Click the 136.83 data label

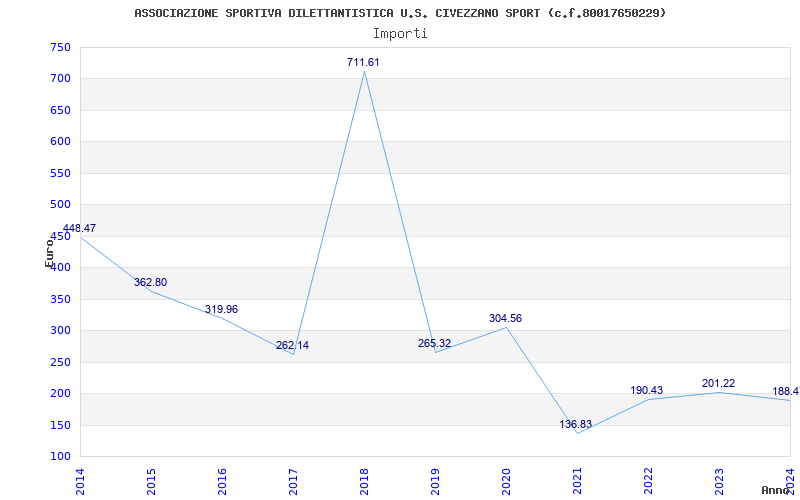576,424
